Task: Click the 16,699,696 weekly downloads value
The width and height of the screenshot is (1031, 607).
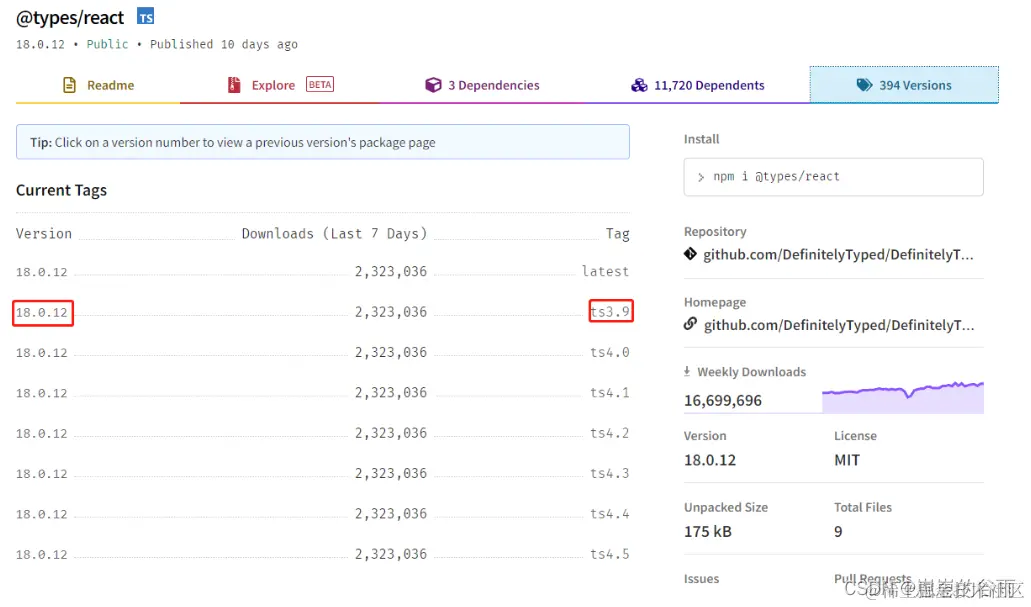Action: point(723,401)
